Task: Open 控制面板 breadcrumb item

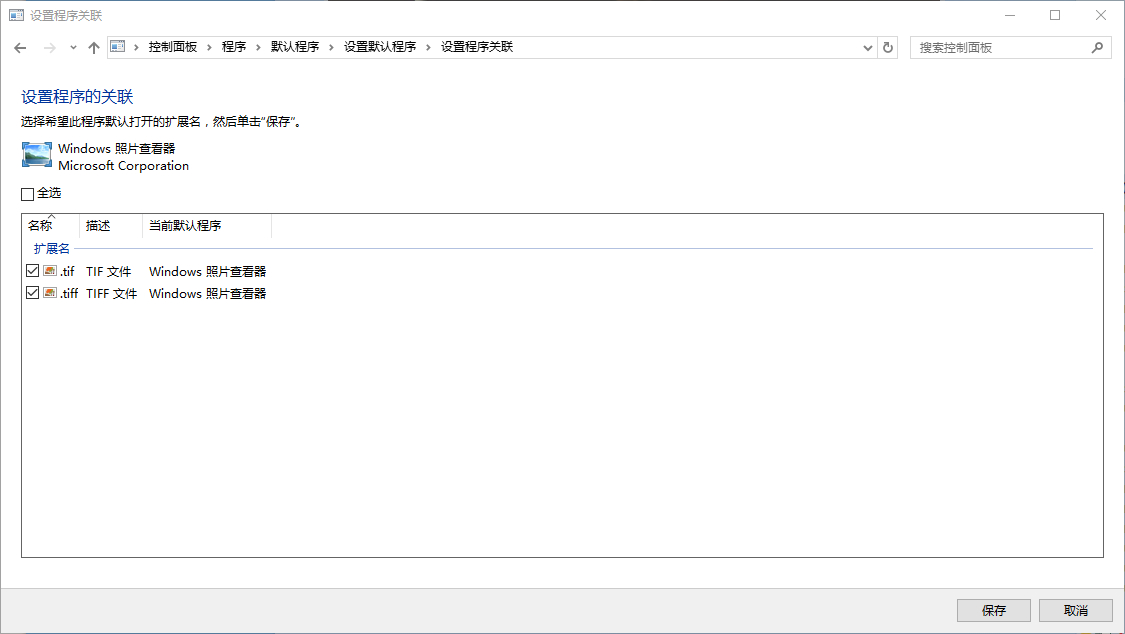Action: pyautogui.click(x=173, y=47)
